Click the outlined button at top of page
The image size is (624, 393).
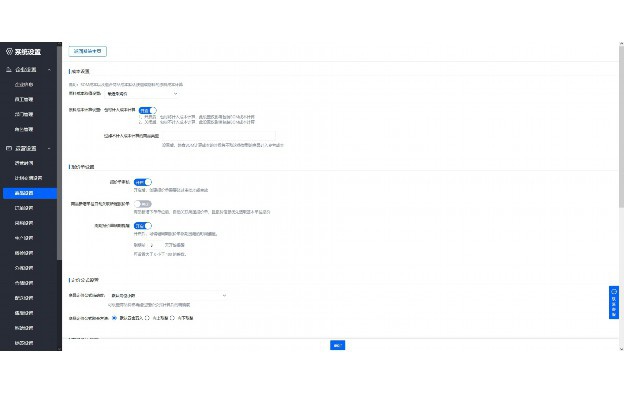tap(88, 51)
